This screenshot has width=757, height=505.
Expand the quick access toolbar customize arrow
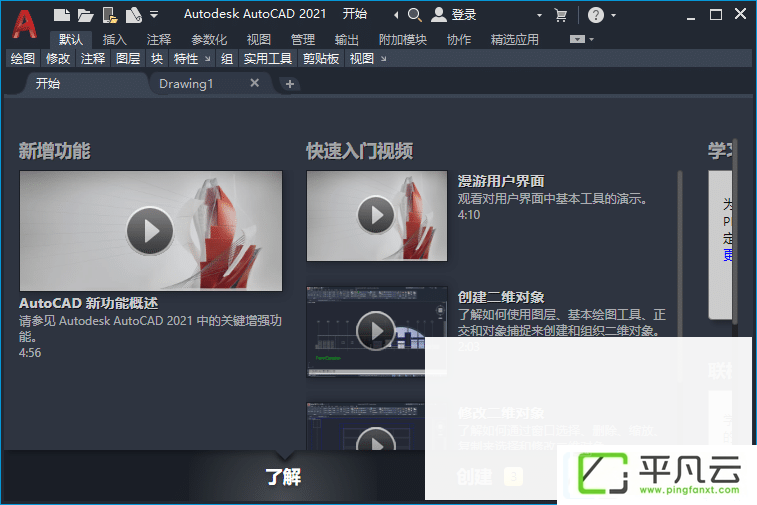[x=154, y=15]
